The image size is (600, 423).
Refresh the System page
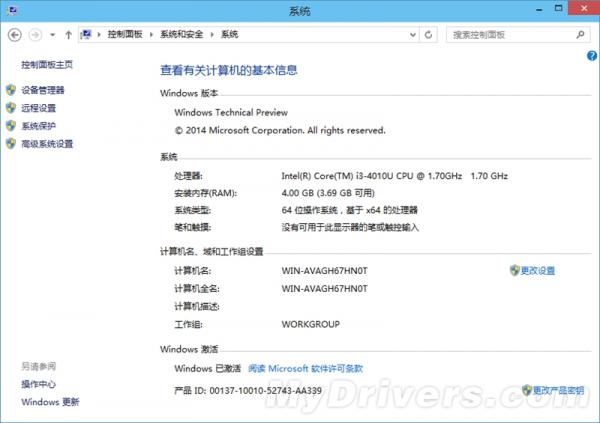pyautogui.click(x=429, y=34)
